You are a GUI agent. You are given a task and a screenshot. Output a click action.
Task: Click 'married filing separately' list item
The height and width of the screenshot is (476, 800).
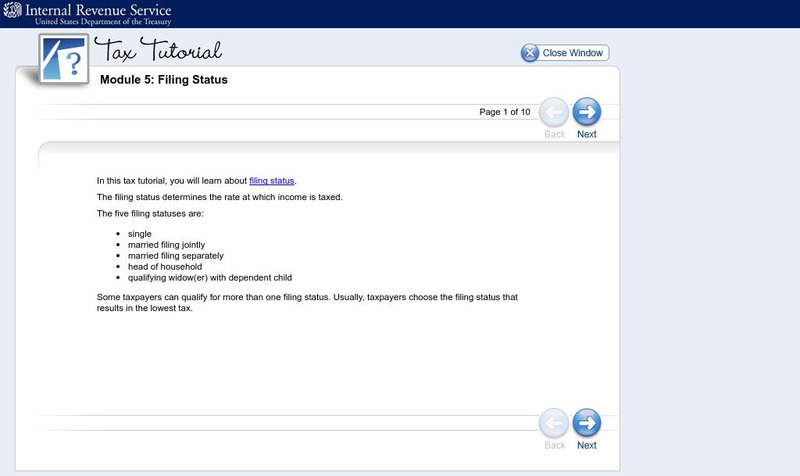click(x=176, y=256)
